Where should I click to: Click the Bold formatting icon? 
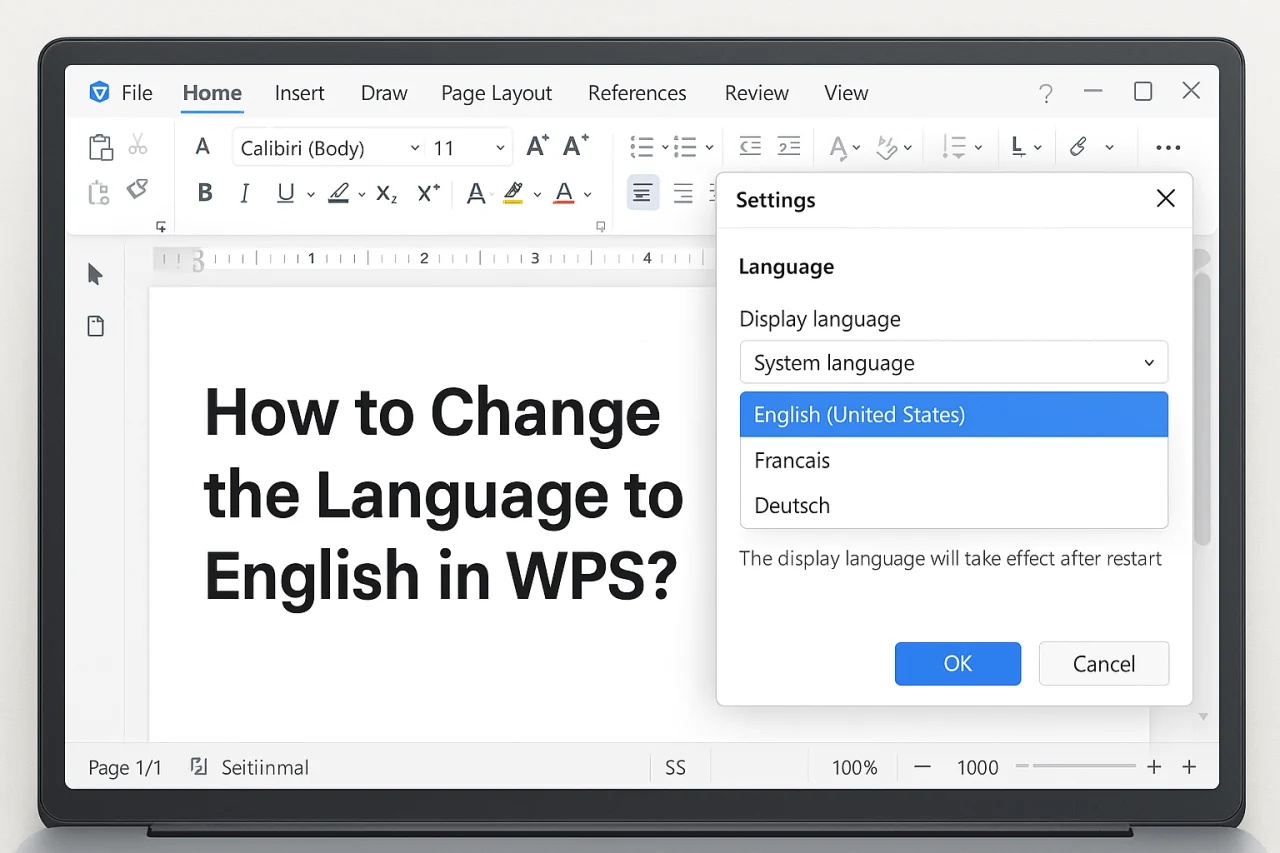tap(205, 193)
